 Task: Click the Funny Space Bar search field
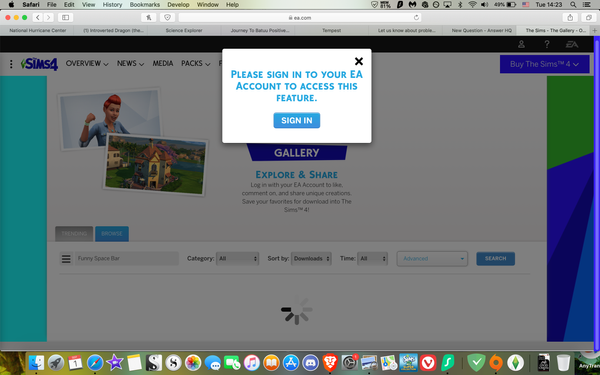coord(127,259)
